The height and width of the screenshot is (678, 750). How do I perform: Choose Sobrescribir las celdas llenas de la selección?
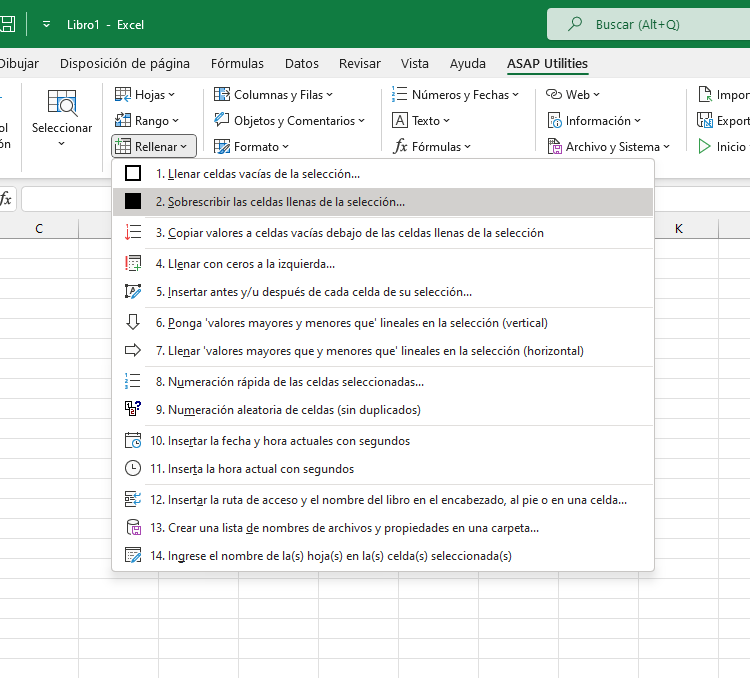(x=383, y=202)
